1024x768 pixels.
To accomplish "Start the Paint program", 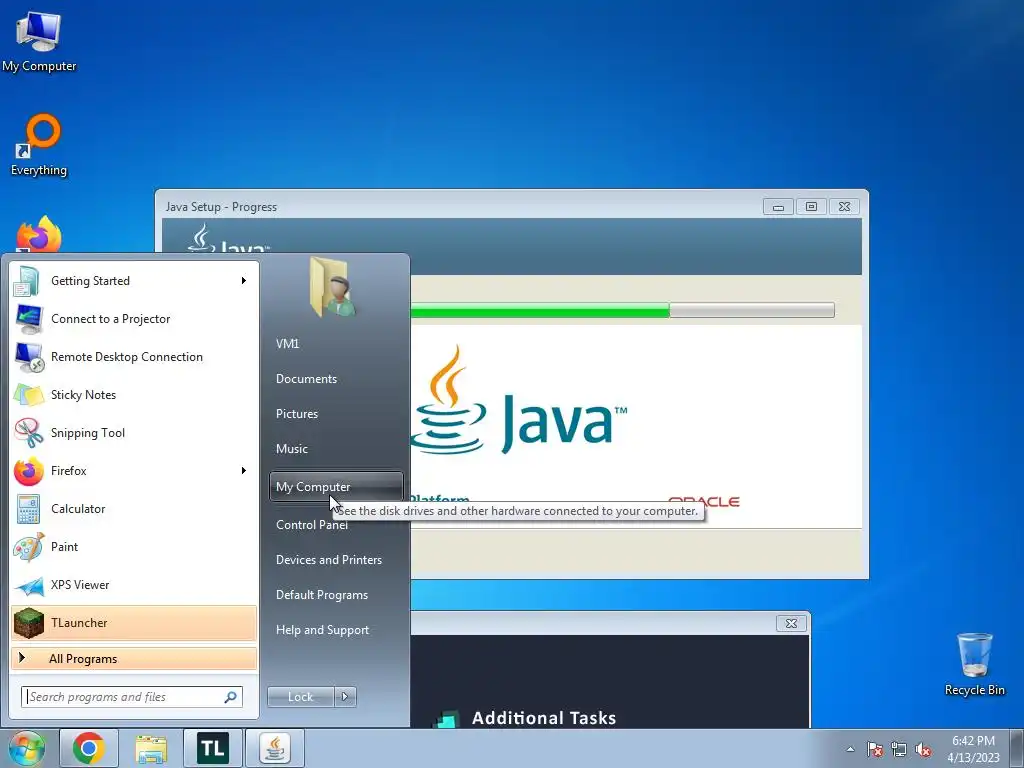I will click(134, 547).
